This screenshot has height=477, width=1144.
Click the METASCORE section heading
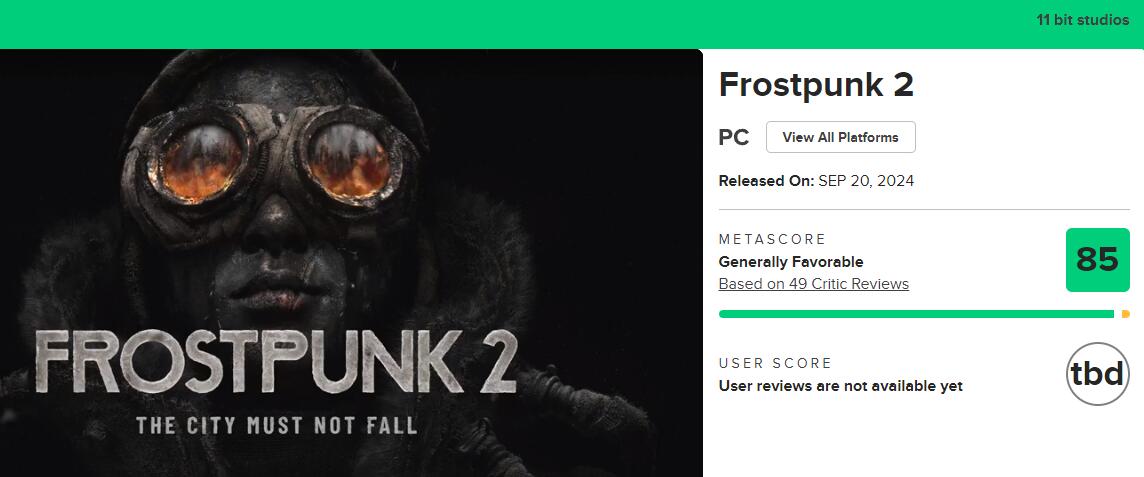(x=772, y=240)
